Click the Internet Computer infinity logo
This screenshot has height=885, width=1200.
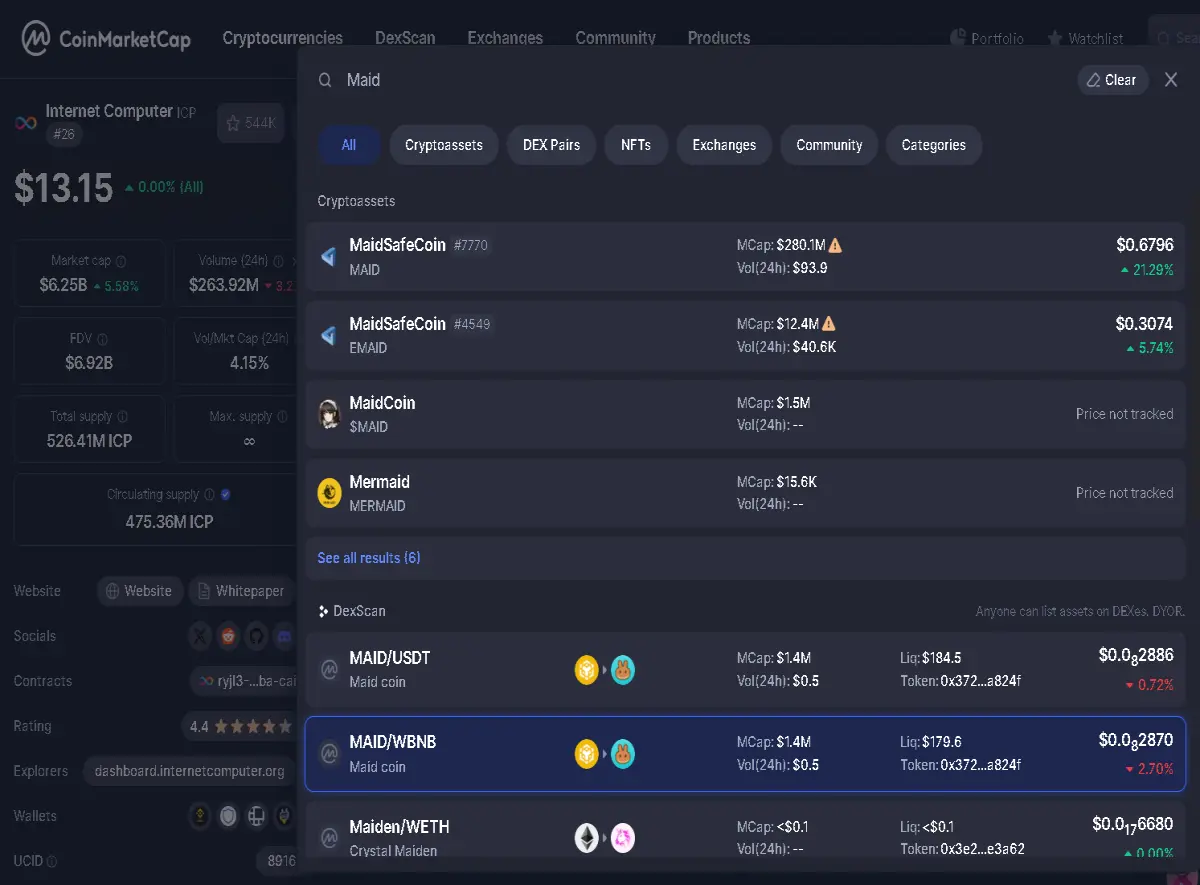coord(25,123)
